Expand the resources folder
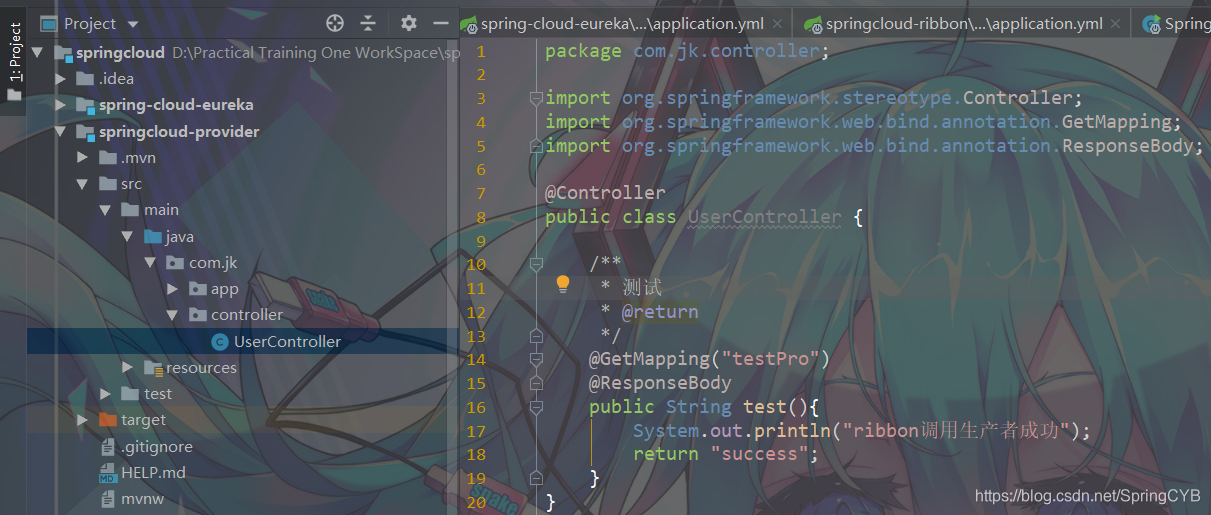Image resolution: width=1211 pixels, height=515 pixels. tap(127, 368)
